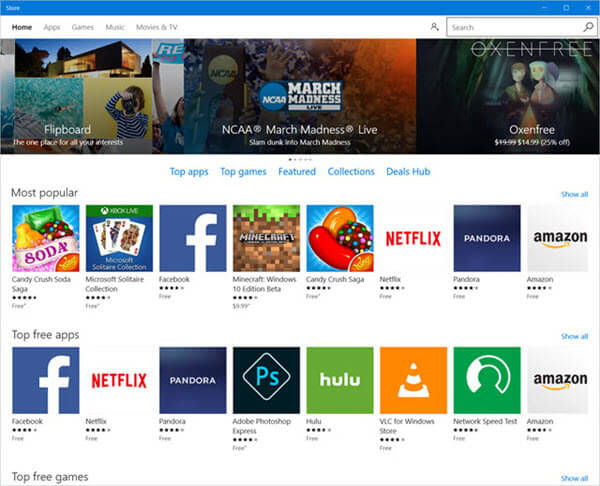
Task: Open Microsoft Solitaire Collection tile
Action: [x=119, y=238]
